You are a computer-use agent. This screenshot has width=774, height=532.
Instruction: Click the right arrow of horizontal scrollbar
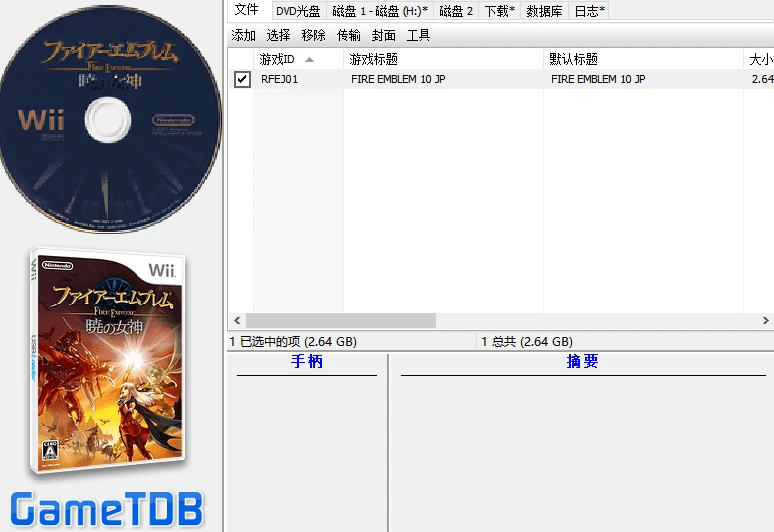pyautogui.click(x=765, y=320)
